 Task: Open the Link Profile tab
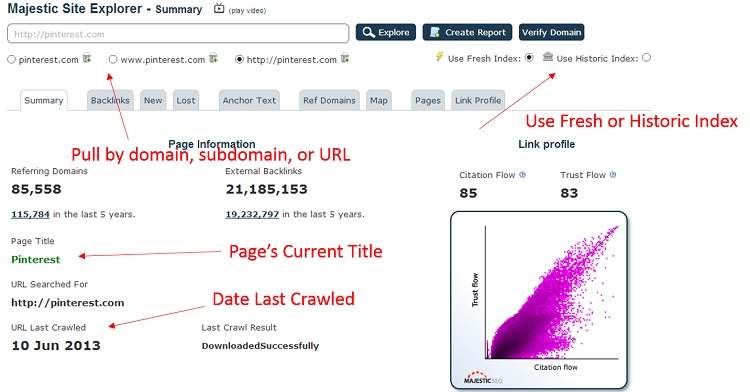click(478, 100)
